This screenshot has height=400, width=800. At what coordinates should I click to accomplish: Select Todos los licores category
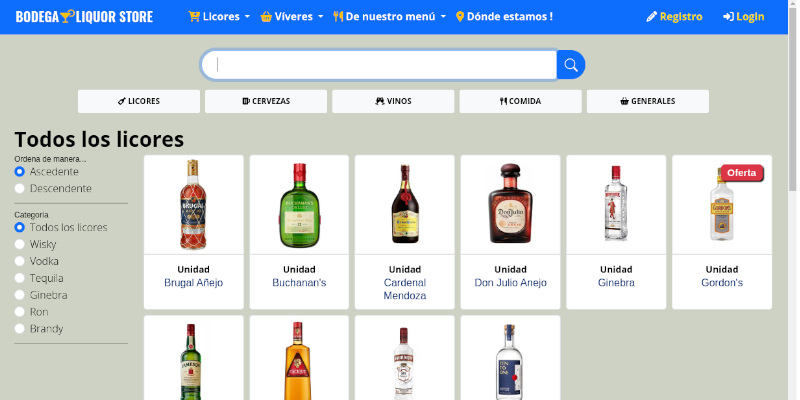pos(19,227)
